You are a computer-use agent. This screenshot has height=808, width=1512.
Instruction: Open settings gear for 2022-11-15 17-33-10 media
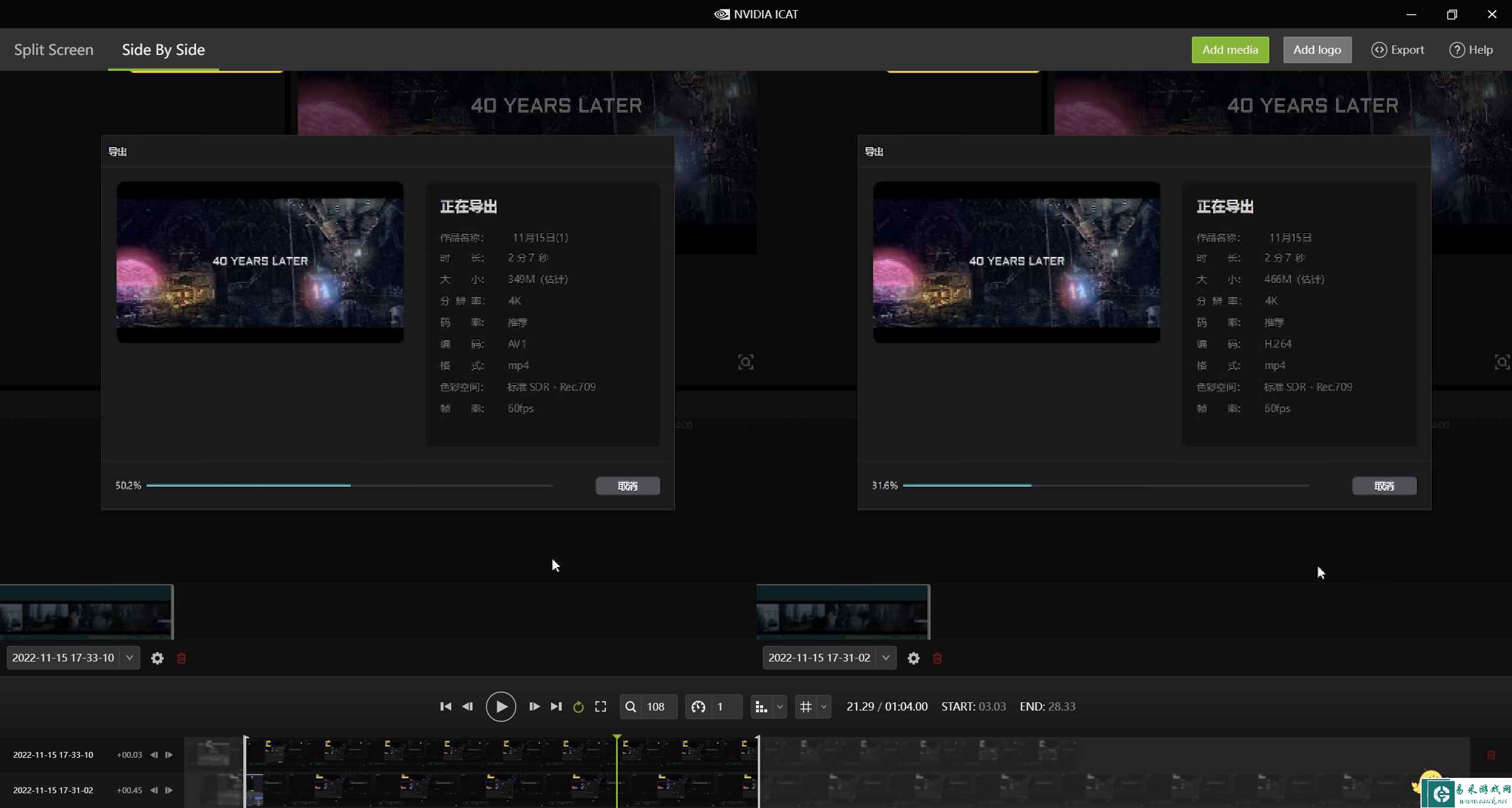pyautogui.click(x=157, y=658)
